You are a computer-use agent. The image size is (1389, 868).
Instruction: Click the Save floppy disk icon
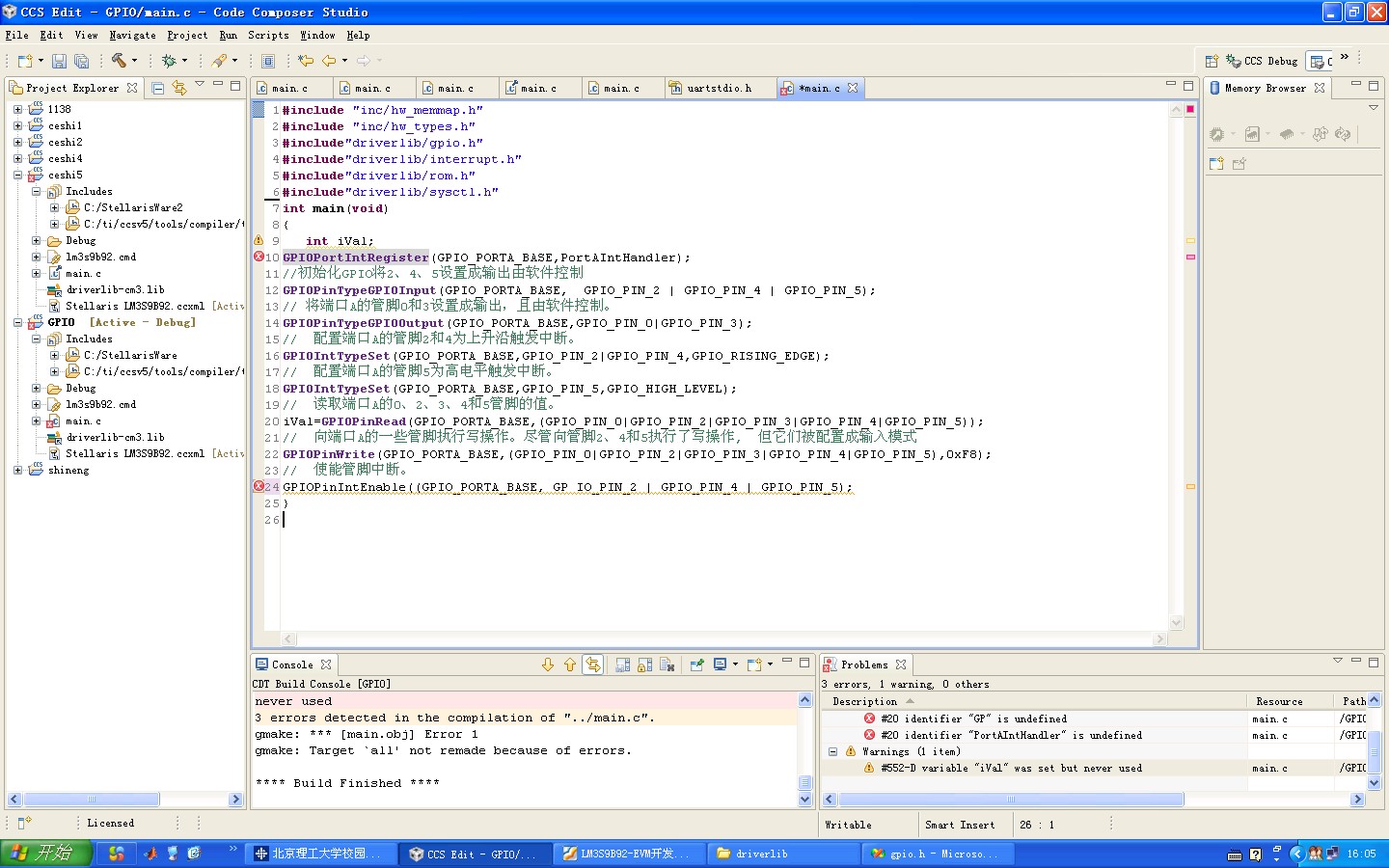click(59, 61)
